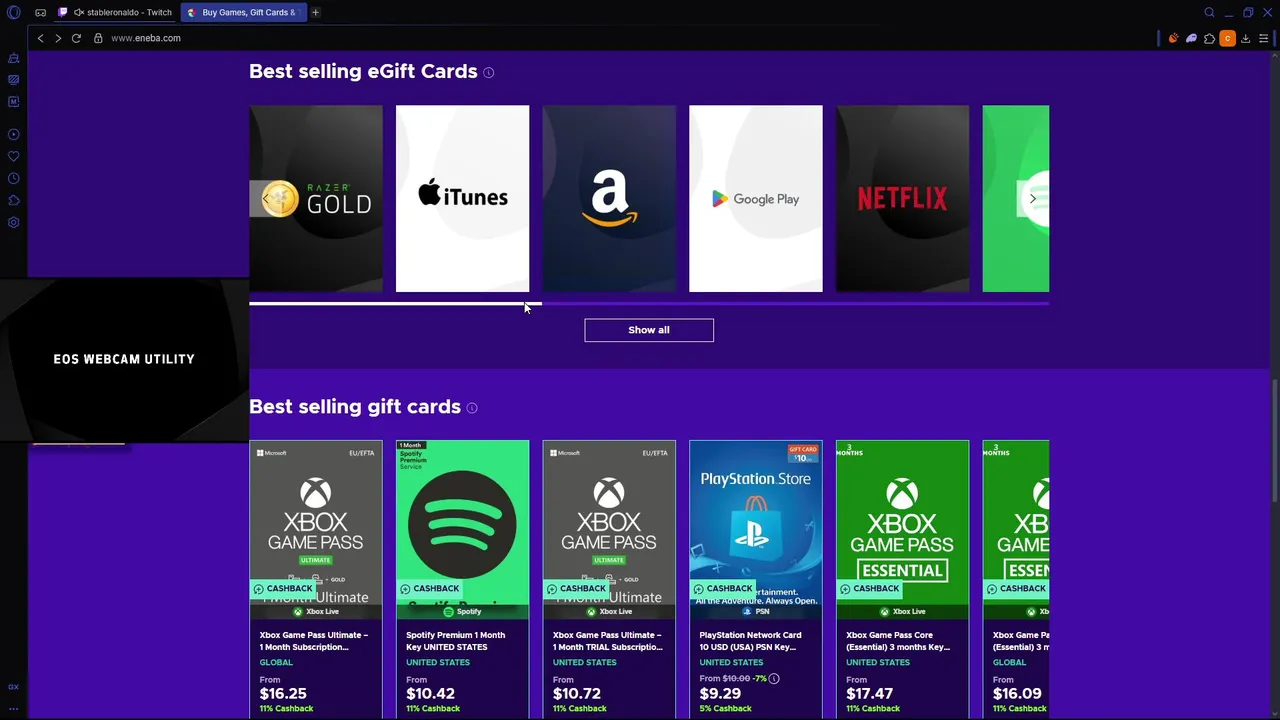
Task: Show previous eGift cards with left arrow
Action: 265,198
